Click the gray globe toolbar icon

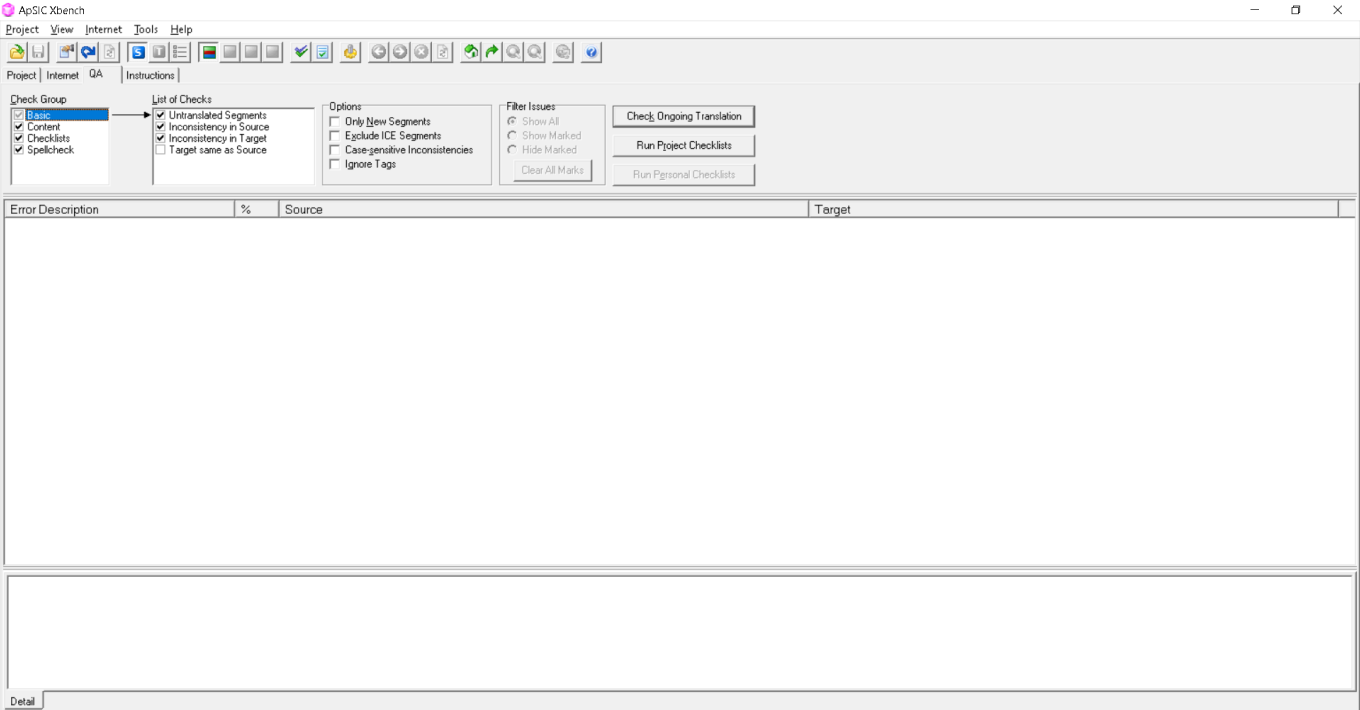(563, 52)
